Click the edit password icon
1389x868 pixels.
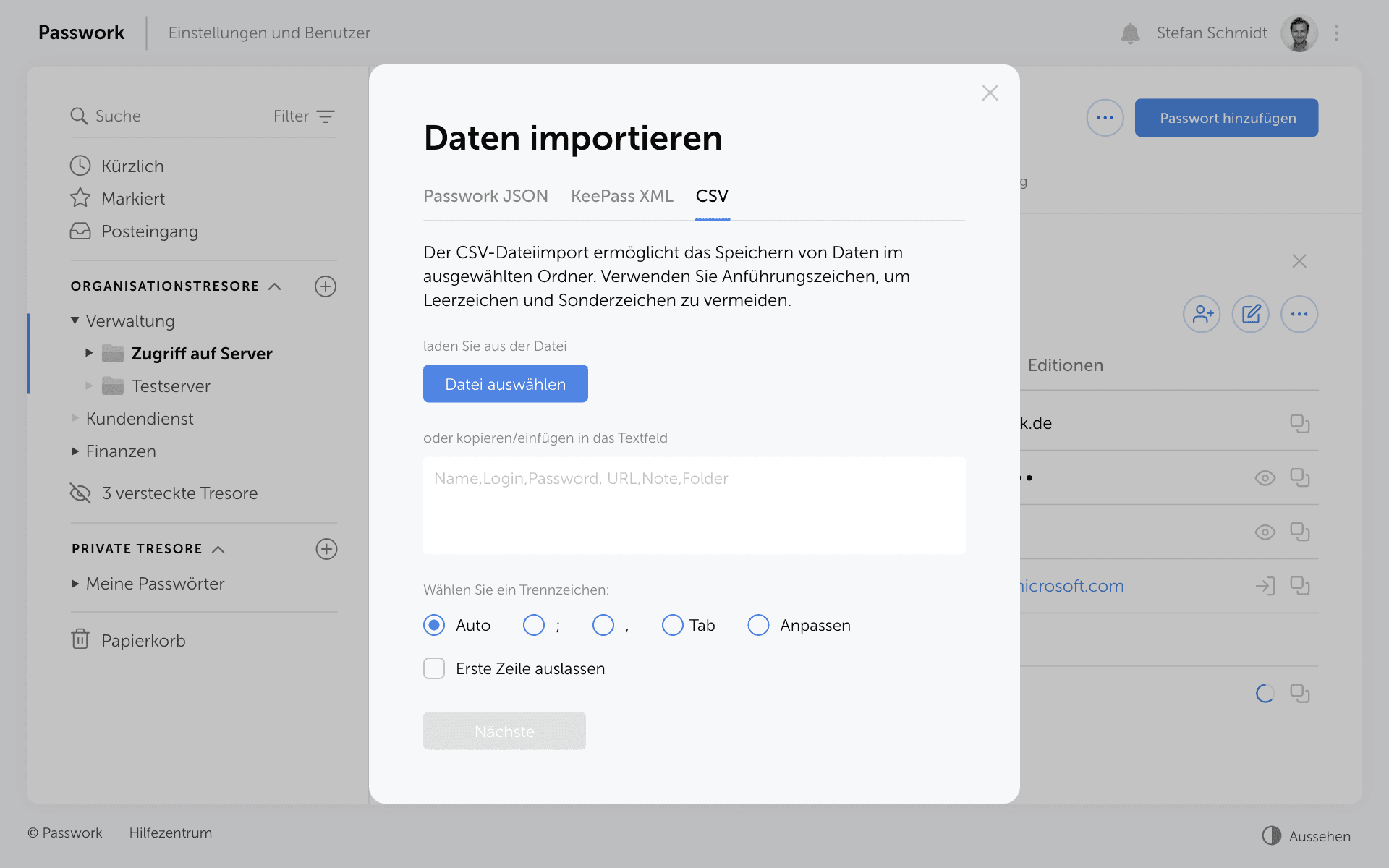point(1251,314)
